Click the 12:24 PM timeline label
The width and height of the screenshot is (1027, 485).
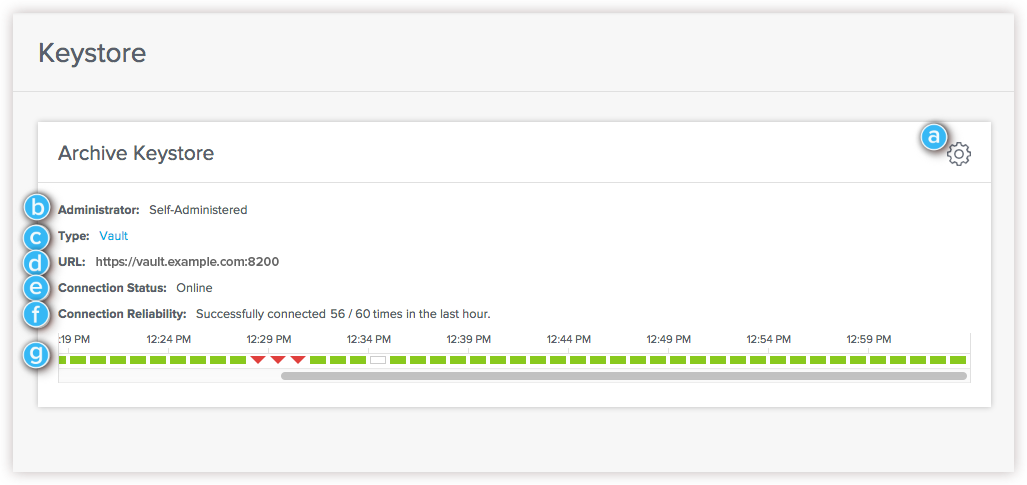(168, 340)
